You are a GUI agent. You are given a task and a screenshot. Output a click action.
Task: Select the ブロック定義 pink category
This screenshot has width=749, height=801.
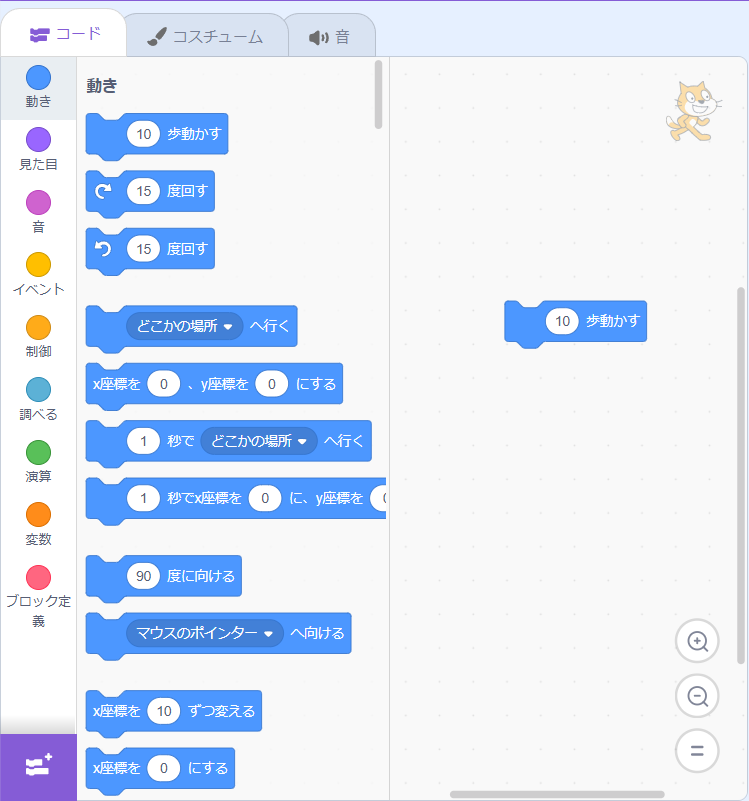[38, 578]
